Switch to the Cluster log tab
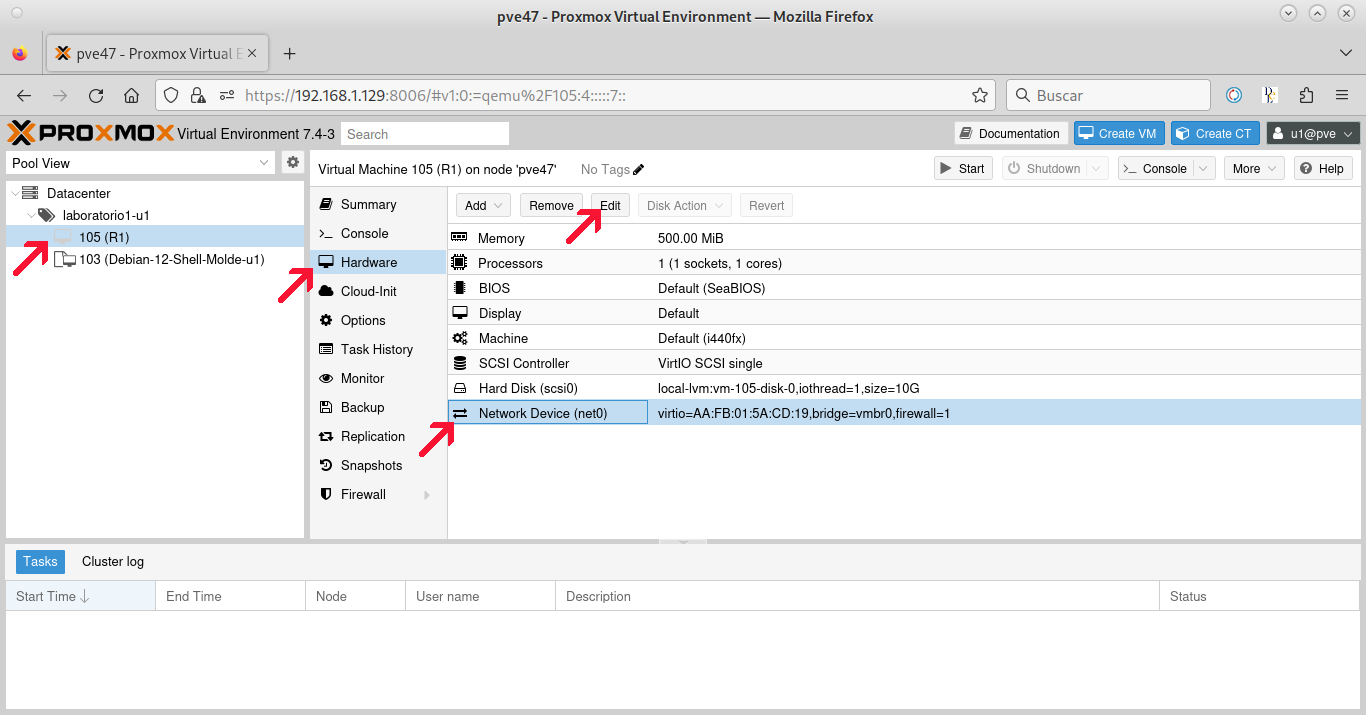 pyautogui.click(x=113, y=561)
